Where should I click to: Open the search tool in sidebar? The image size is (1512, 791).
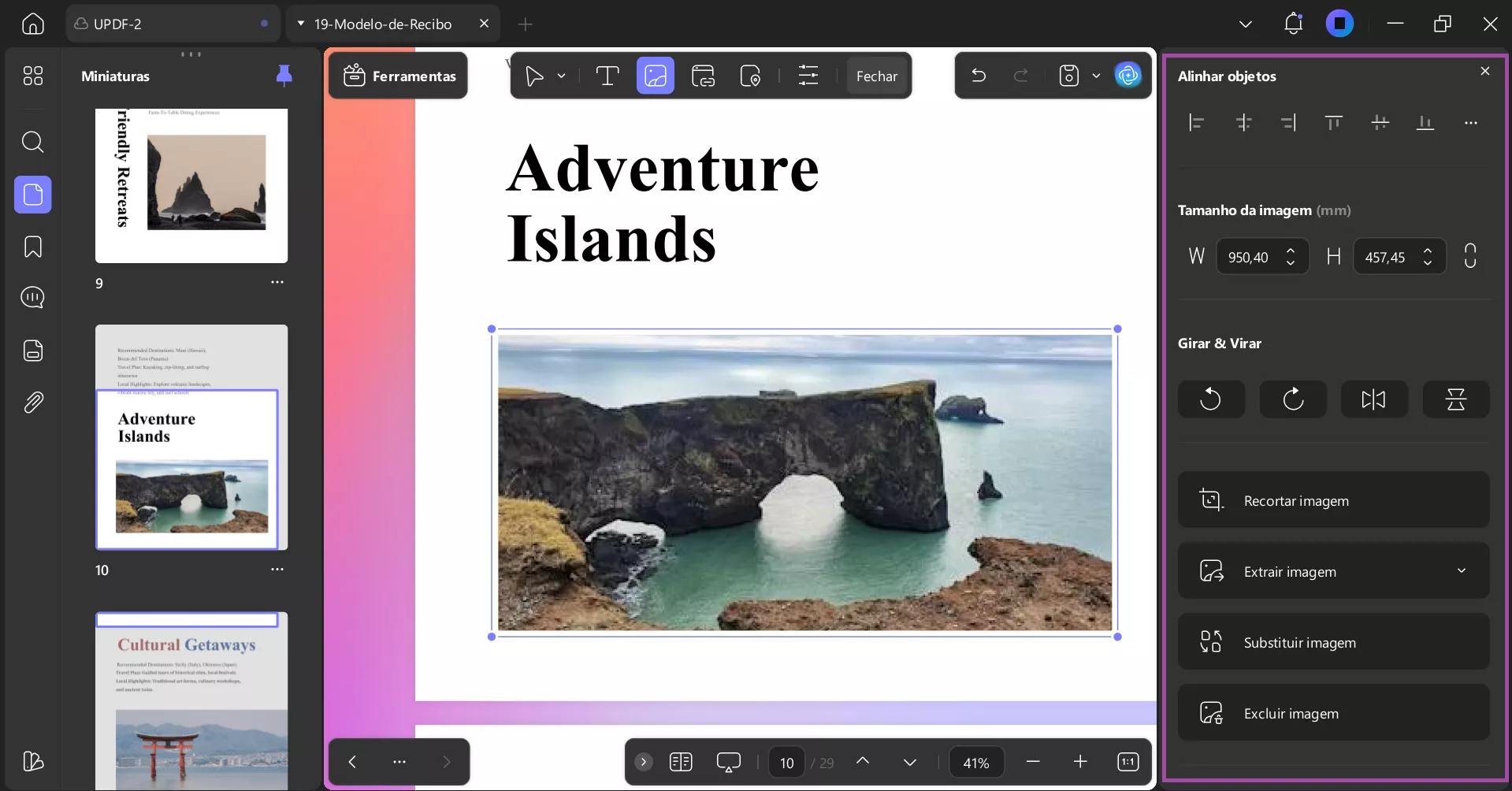tap(33, 142)
